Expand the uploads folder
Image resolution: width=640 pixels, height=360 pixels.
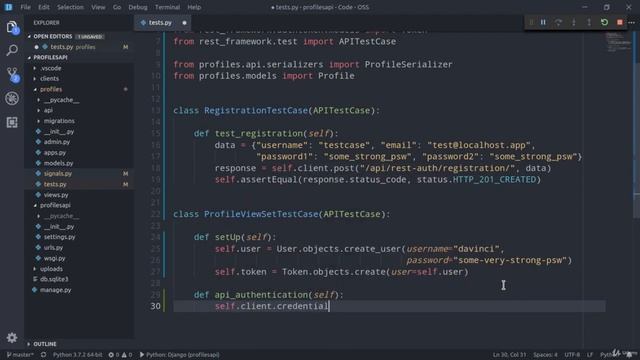coord(51,269)
